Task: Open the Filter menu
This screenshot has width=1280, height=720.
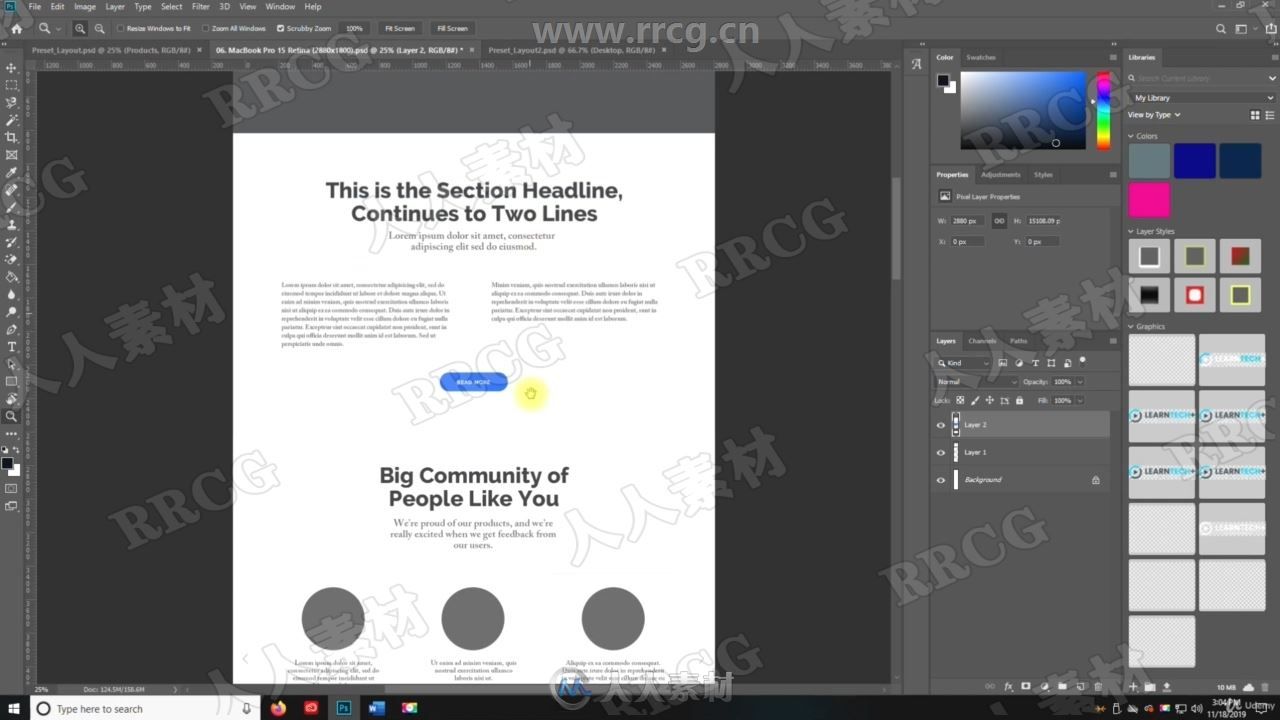Action: (201, 7)
